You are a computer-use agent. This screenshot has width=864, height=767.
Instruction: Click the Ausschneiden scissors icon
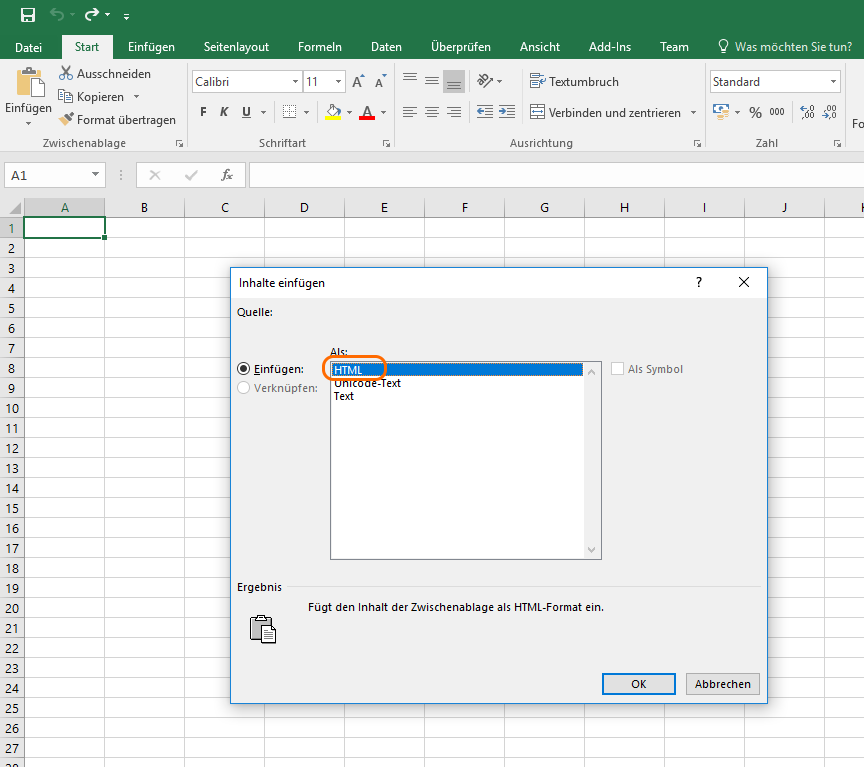pyautogui.click(x=66, y=73)
